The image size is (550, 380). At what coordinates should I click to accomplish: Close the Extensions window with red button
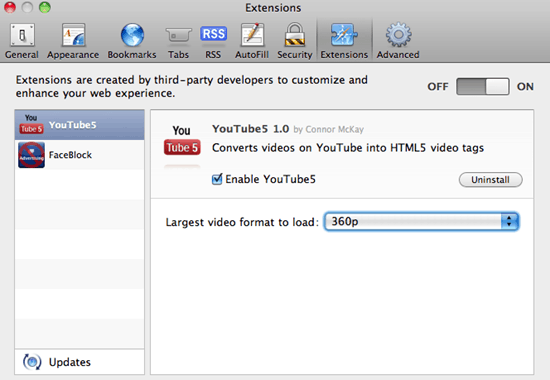tap(10, 7)
